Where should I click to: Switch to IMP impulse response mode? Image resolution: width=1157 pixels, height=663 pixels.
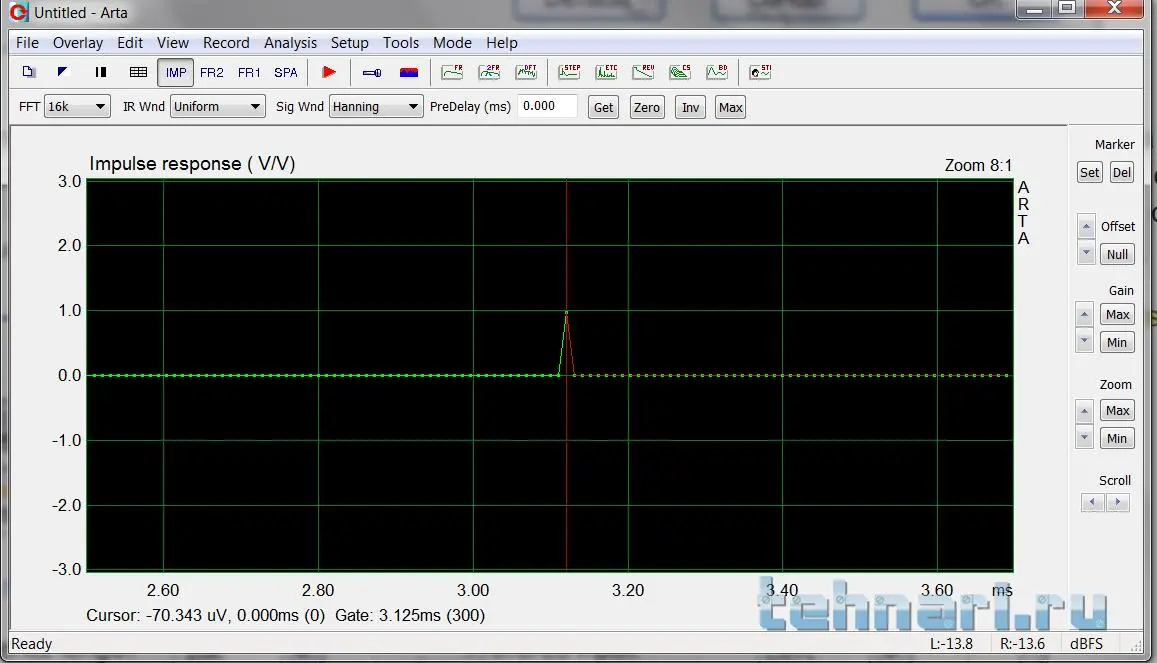pyautogui.click(x=176, y=72)
